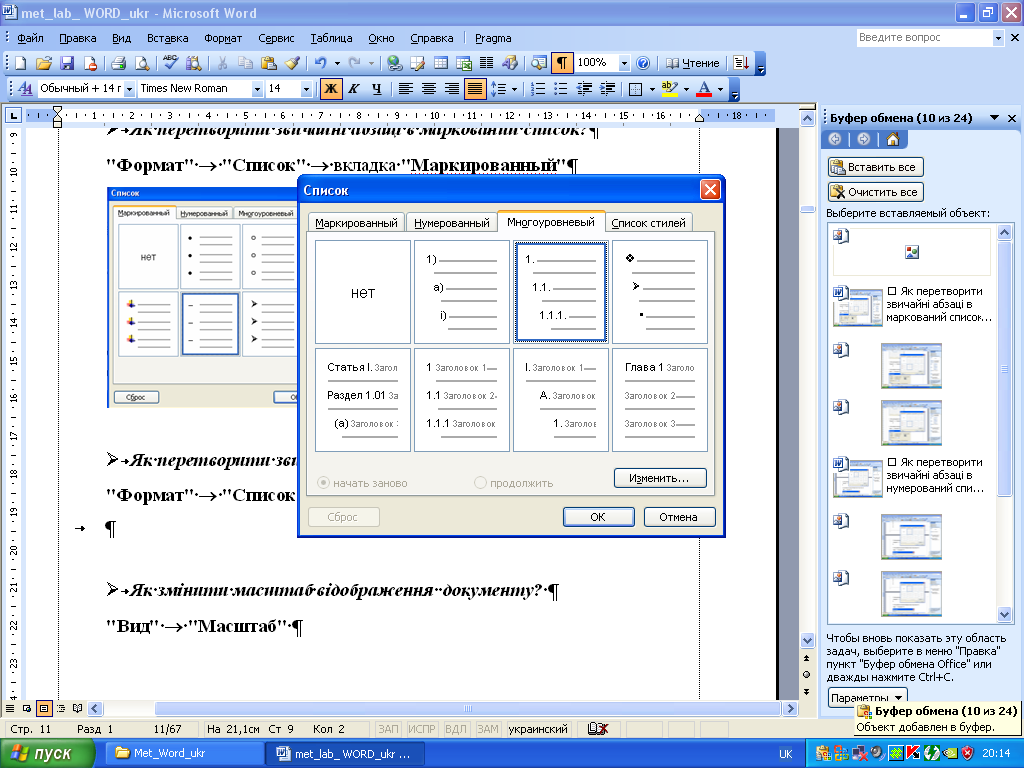Activate the Format Painter brush
The width and height of the screenshot is (1024, 768).
pyautogui.click(x=292, y=63)
